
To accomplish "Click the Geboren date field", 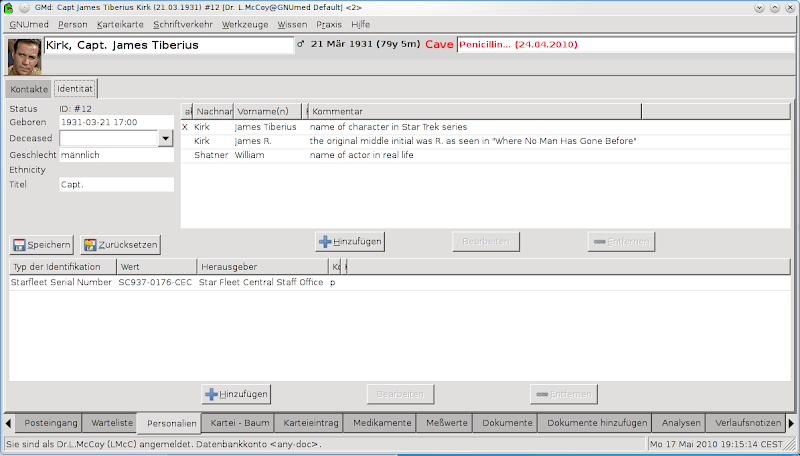I will click(x=116, y=122).
